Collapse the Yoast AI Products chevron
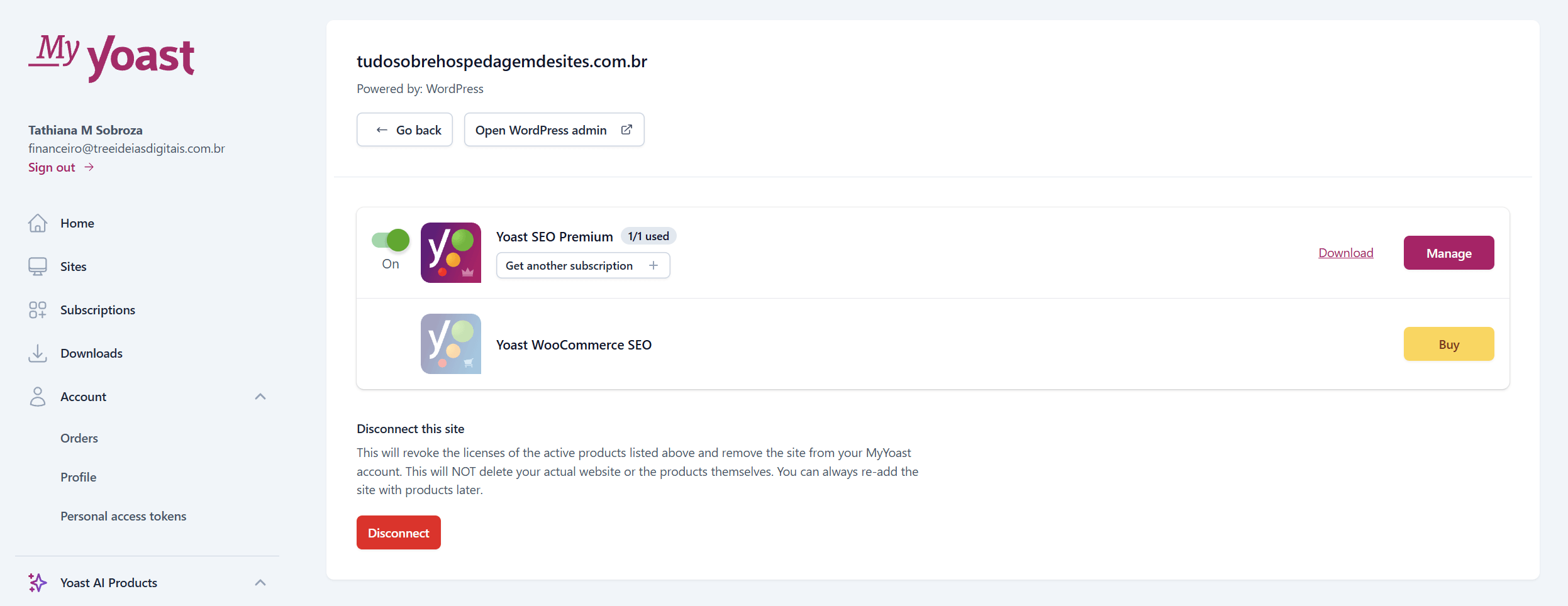The height and width of the screenshot is (606, 1568). click(260, 583)
